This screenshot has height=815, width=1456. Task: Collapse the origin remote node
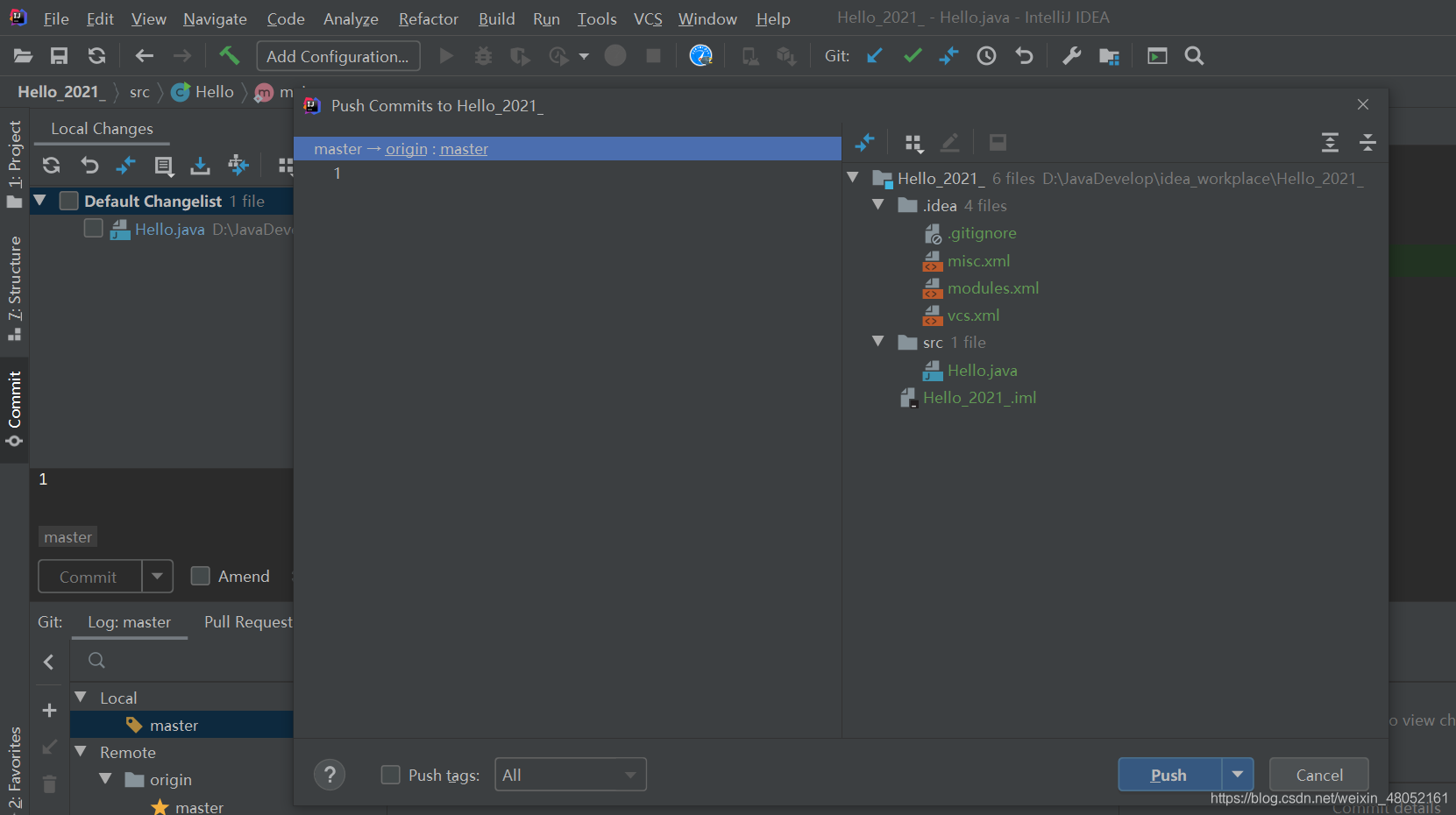tap(106, 779)
